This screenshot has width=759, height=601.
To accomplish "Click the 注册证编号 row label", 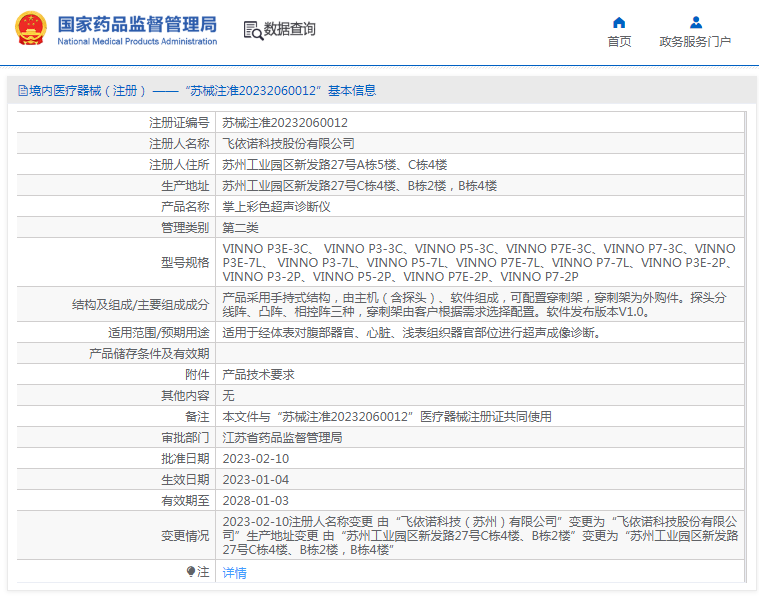I will pyautogui.click(x=179, y=123).
